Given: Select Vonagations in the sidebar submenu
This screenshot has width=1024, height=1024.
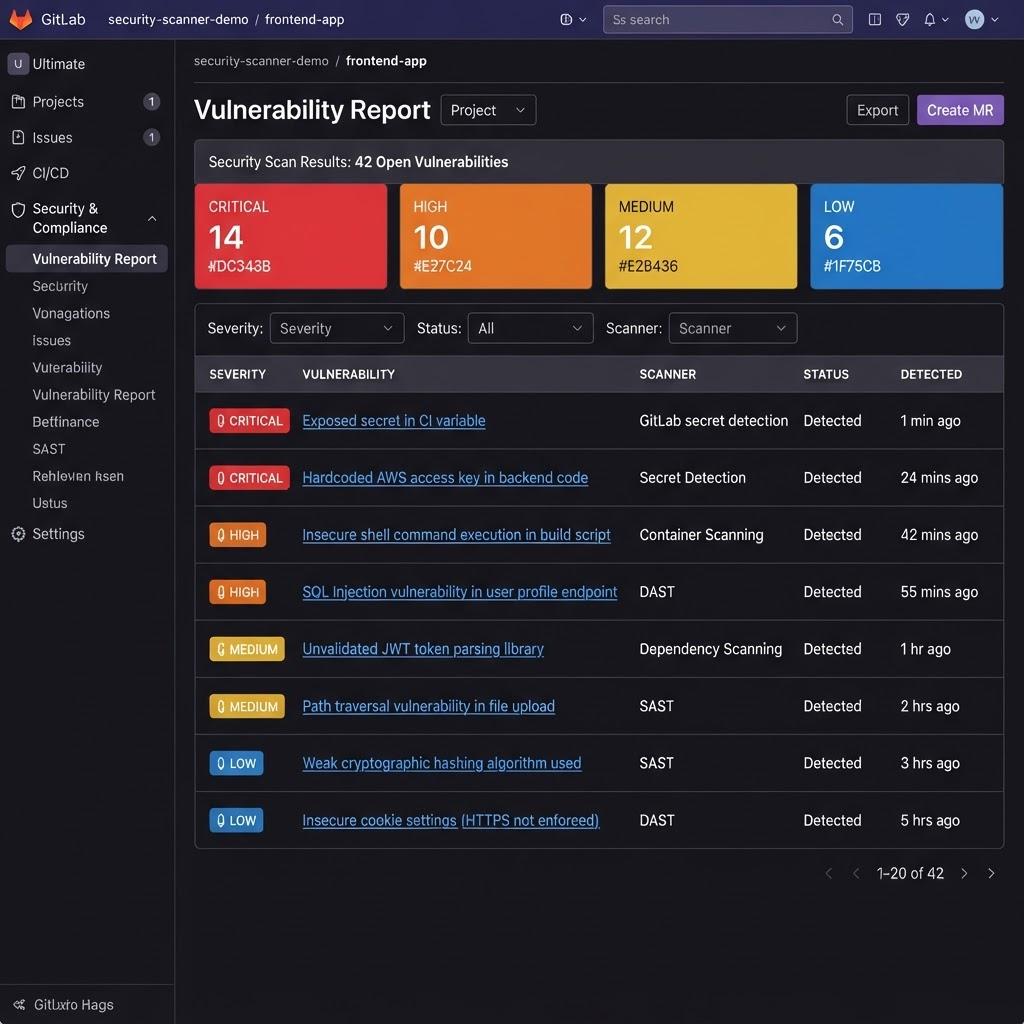Looking at the screenshot, I should pyautogui.click(x=71, y=313).
